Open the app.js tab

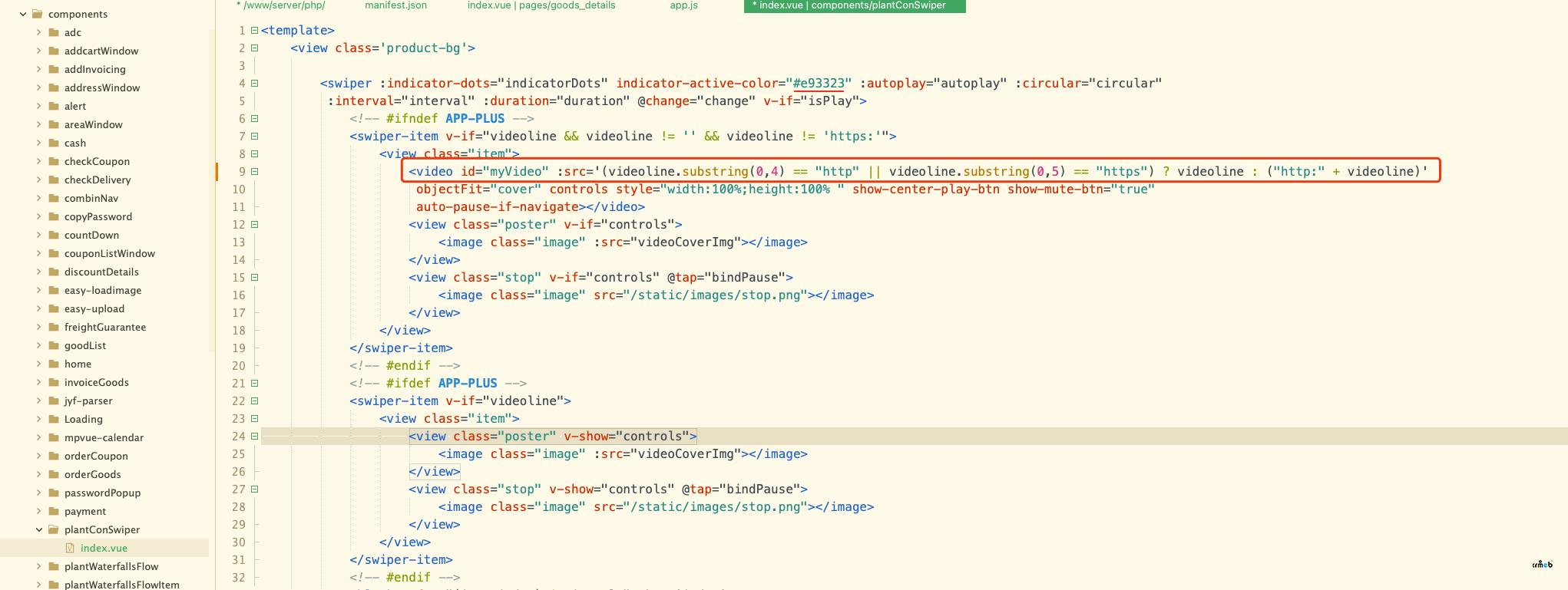tap(683, 5)
